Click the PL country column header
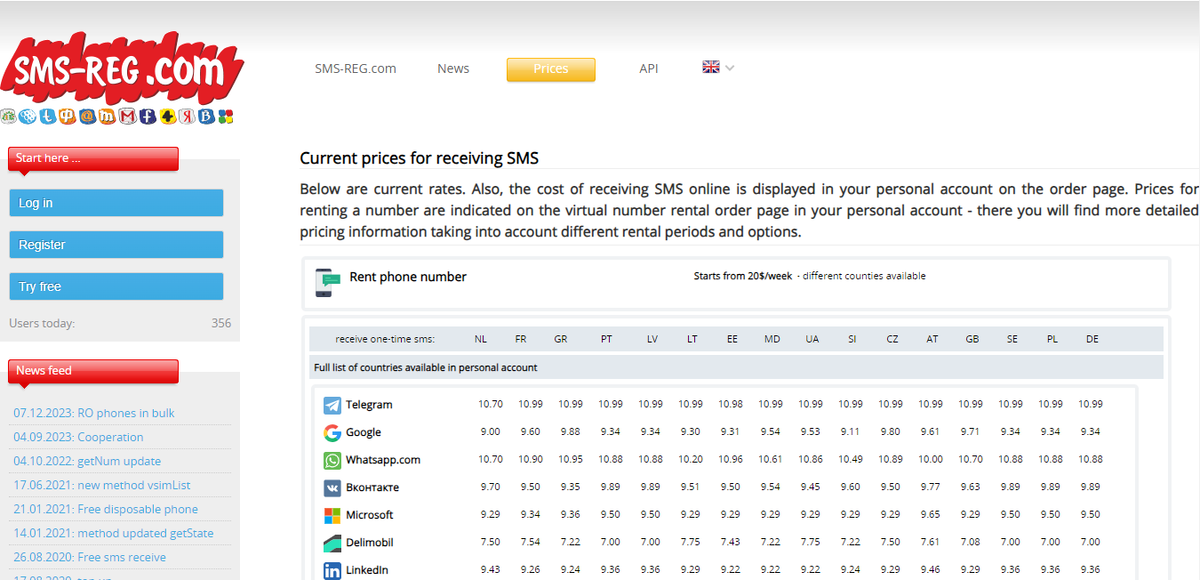Screen dimensions: 1200x580 (x=1052, y=339)
